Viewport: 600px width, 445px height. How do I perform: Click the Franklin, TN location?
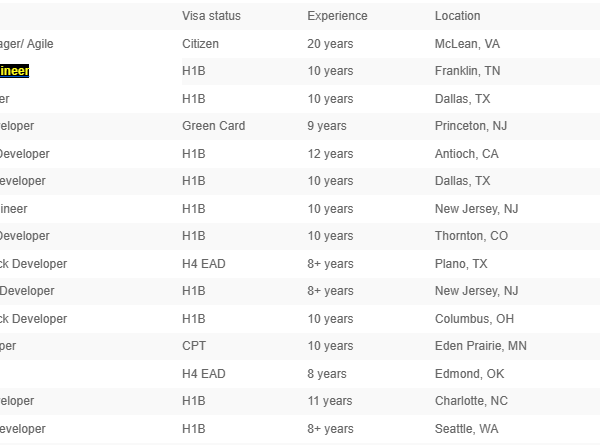pyautogui.click(x=468, y=71)
